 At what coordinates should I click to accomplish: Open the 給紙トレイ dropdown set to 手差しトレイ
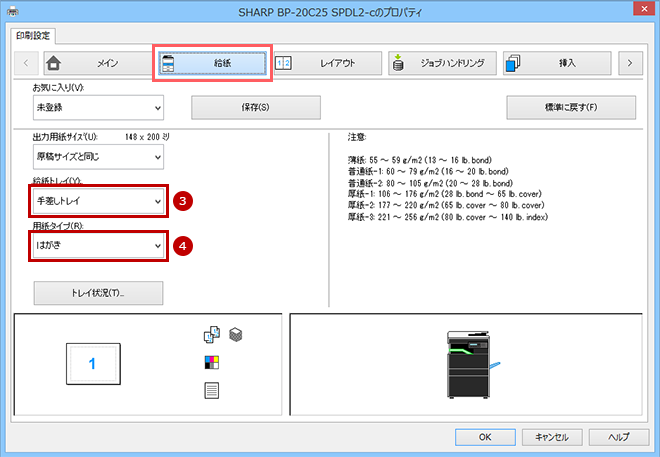click(x=98, y=201)
